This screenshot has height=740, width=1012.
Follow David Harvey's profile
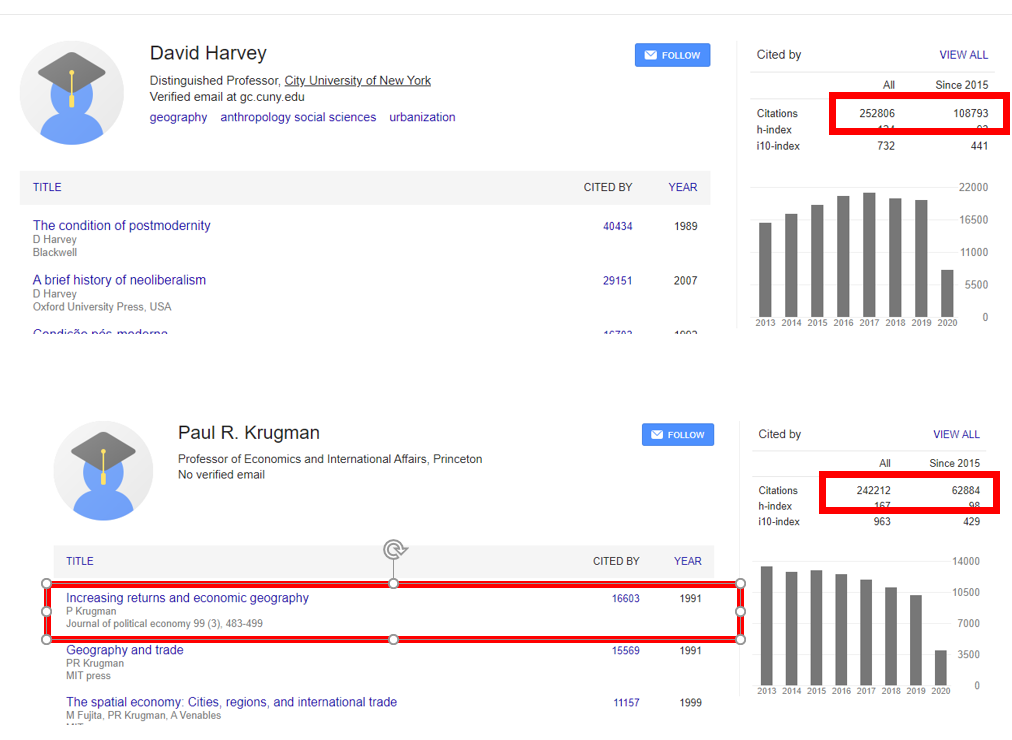coord(673,55)
